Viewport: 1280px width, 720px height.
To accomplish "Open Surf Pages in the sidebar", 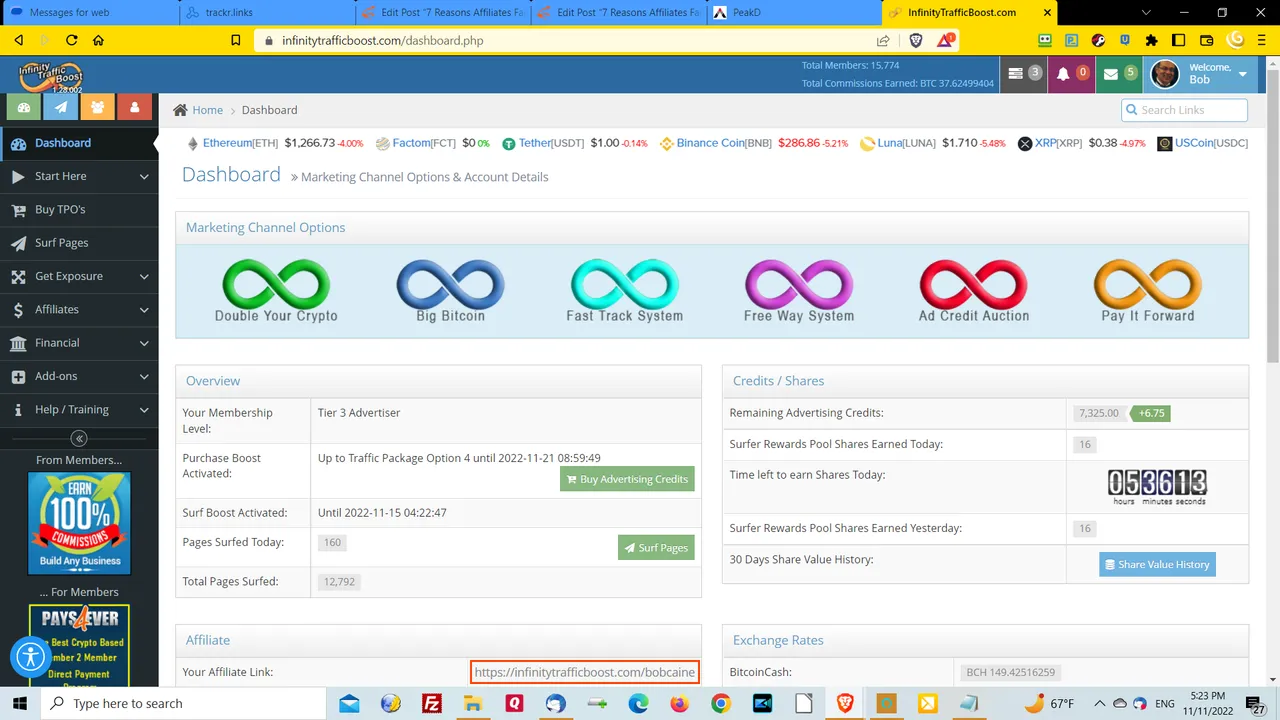I will pos(79,243).
